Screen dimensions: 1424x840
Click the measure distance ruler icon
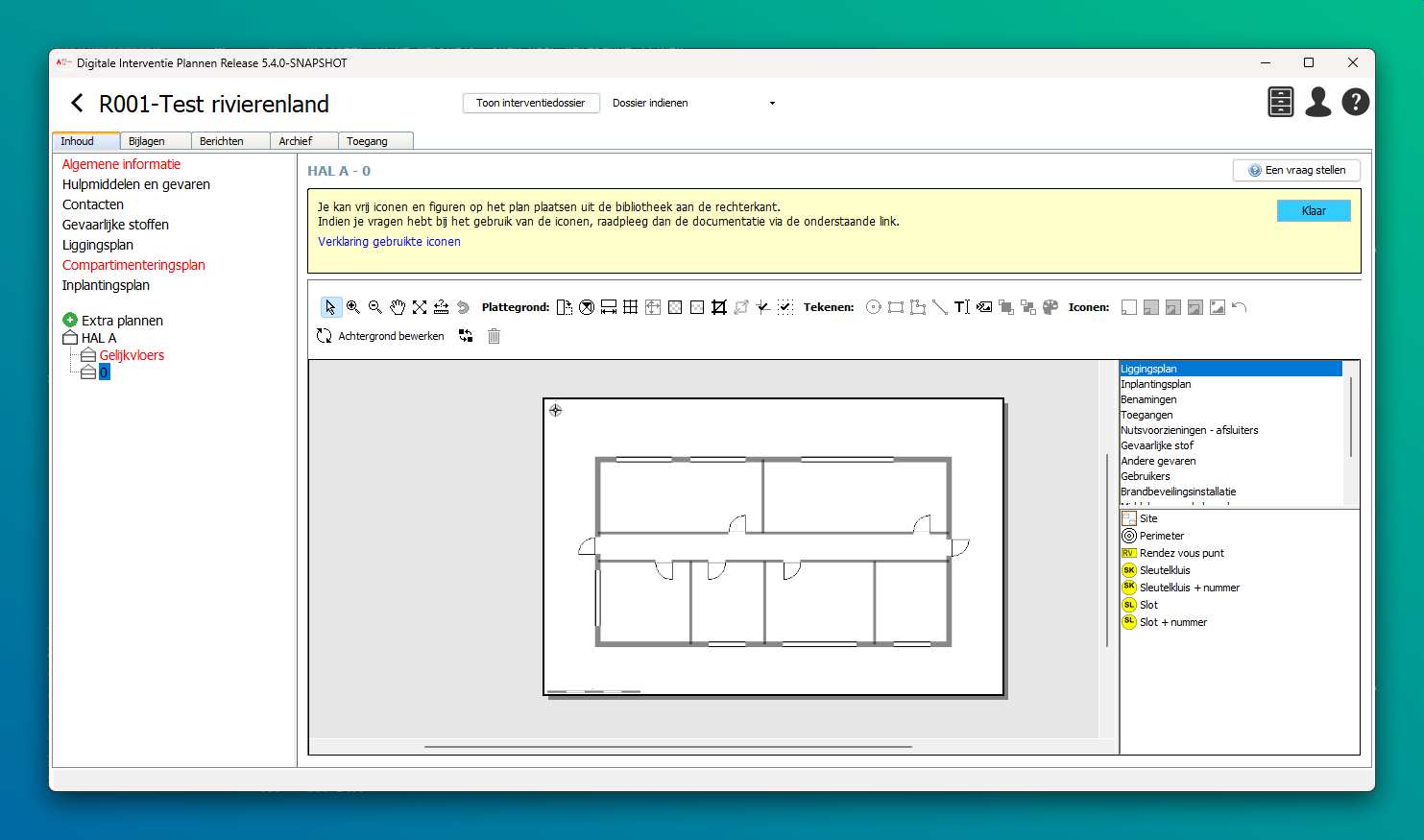tap(442, 307)
